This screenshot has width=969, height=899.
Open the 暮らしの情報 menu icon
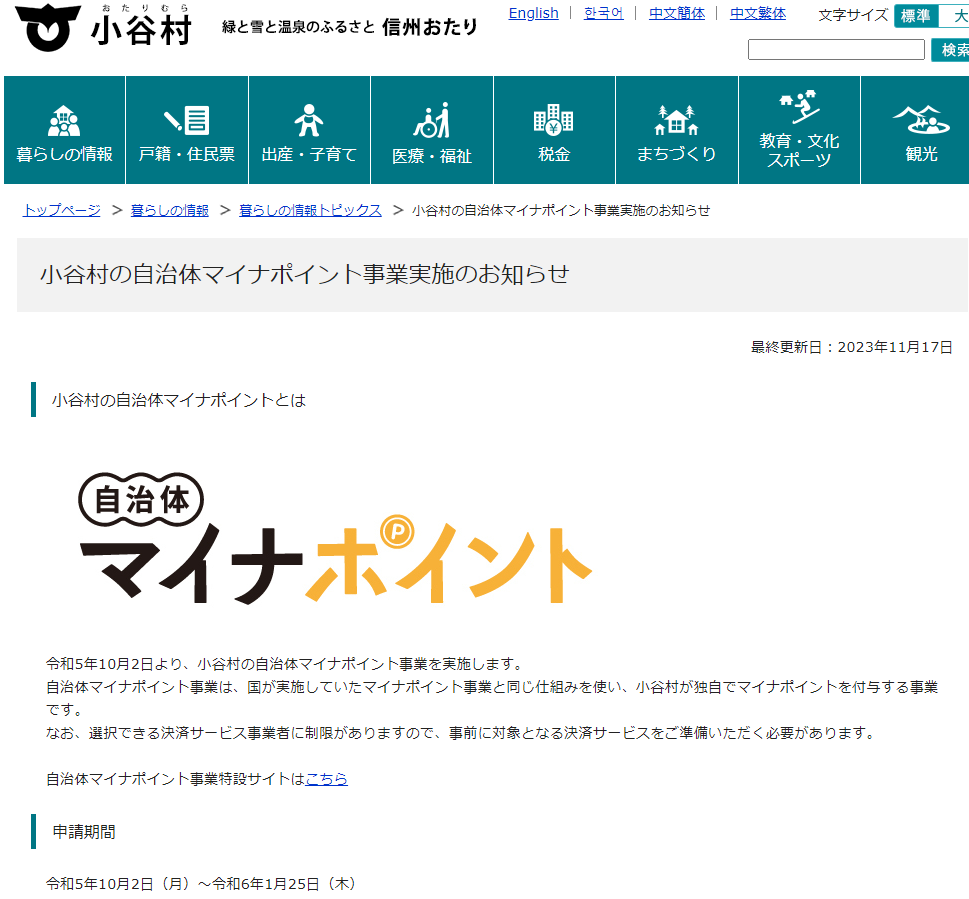[64, 120]
